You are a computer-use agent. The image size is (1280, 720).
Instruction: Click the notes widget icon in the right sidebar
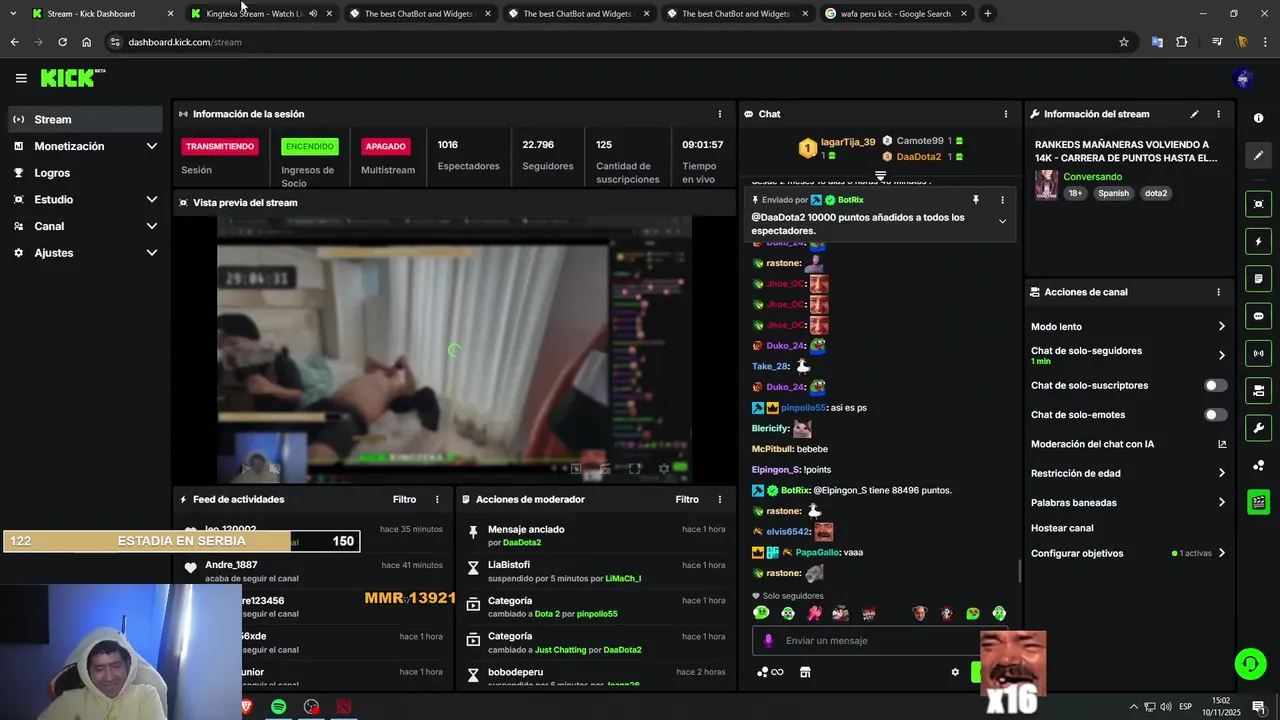(1258, 278)
